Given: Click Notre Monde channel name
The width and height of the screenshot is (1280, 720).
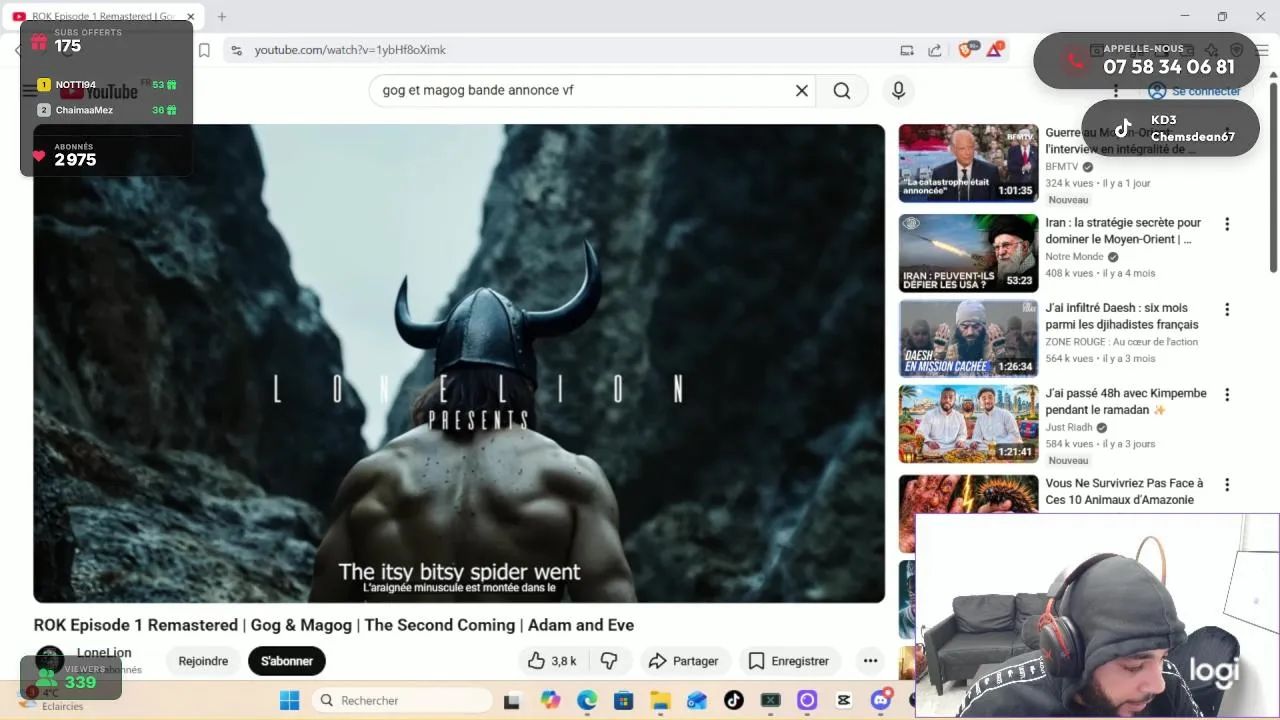Looking at the screenshot, I should [x=1074, y=257].
